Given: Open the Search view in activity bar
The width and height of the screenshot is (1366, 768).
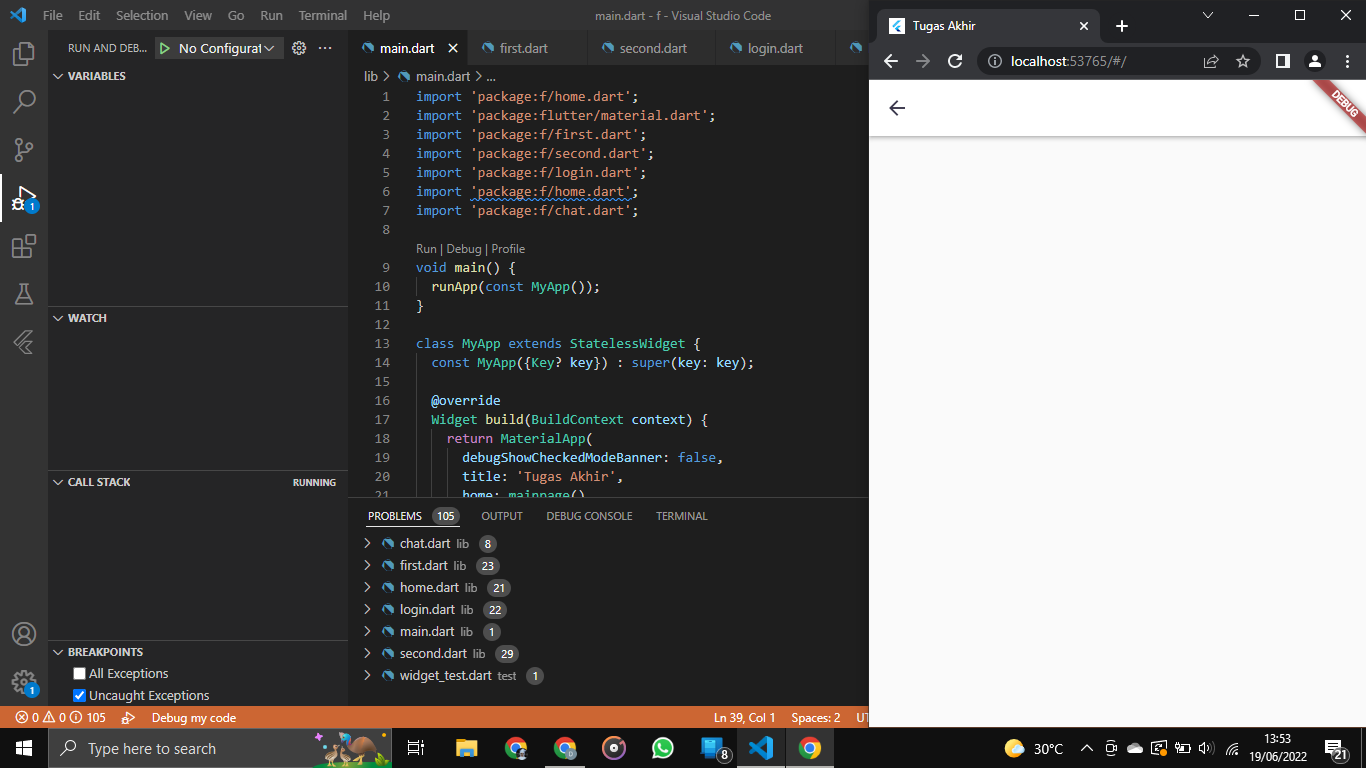Looking at the screenshot, I should [24, 102].
